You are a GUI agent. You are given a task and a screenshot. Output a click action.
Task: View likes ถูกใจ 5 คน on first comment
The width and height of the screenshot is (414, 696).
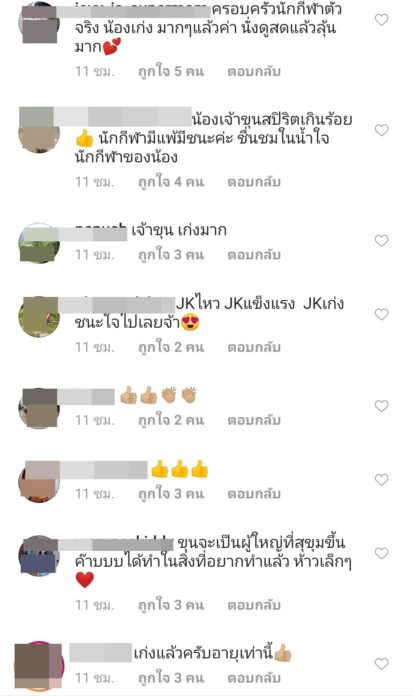point(171,71)
